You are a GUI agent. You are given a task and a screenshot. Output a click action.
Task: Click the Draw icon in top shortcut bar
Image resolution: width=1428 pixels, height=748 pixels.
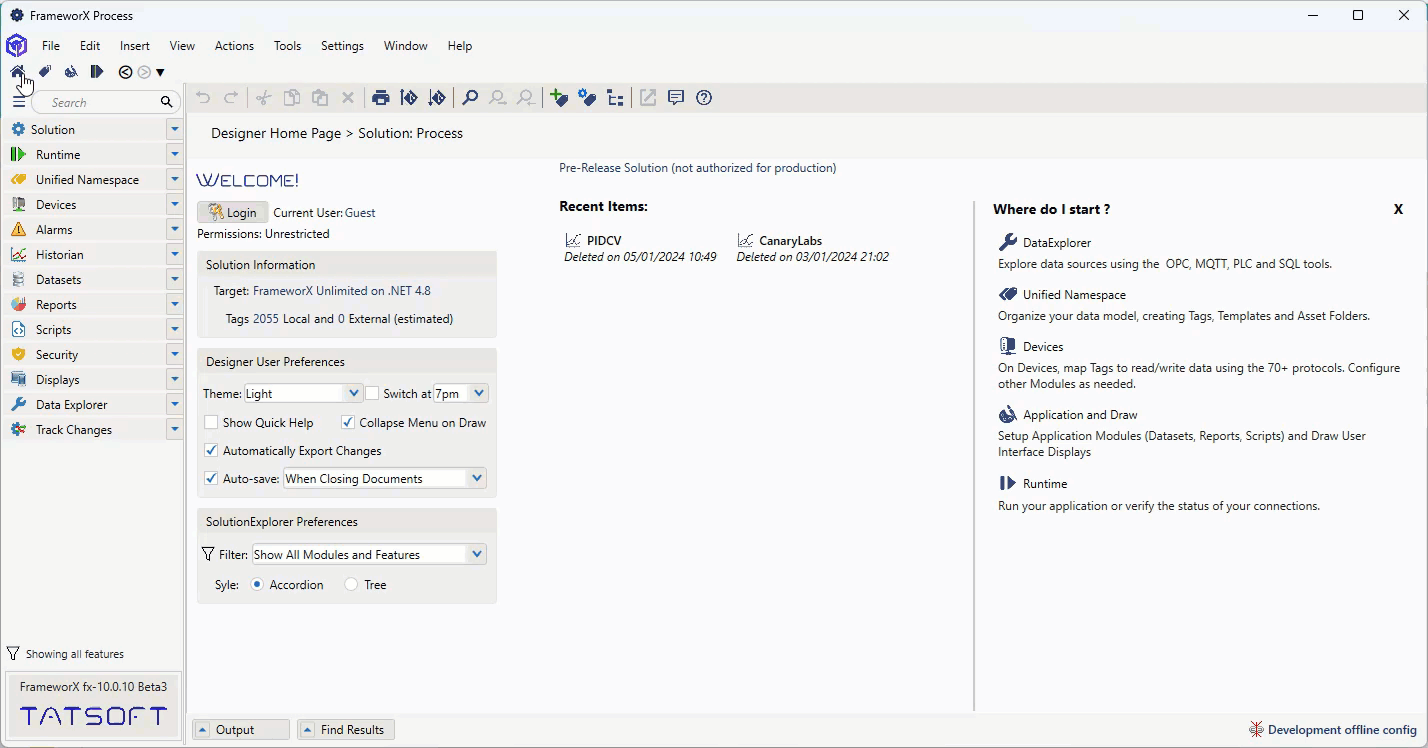click(x=71, y=72)
